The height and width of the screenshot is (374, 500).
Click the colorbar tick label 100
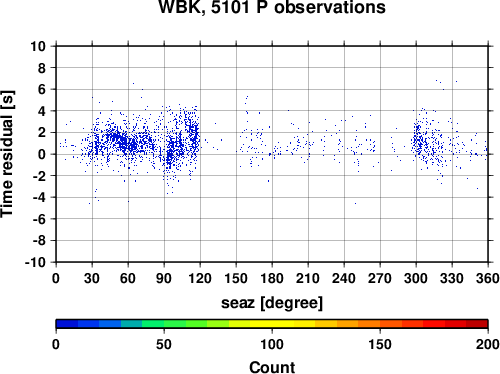point(272,344)
